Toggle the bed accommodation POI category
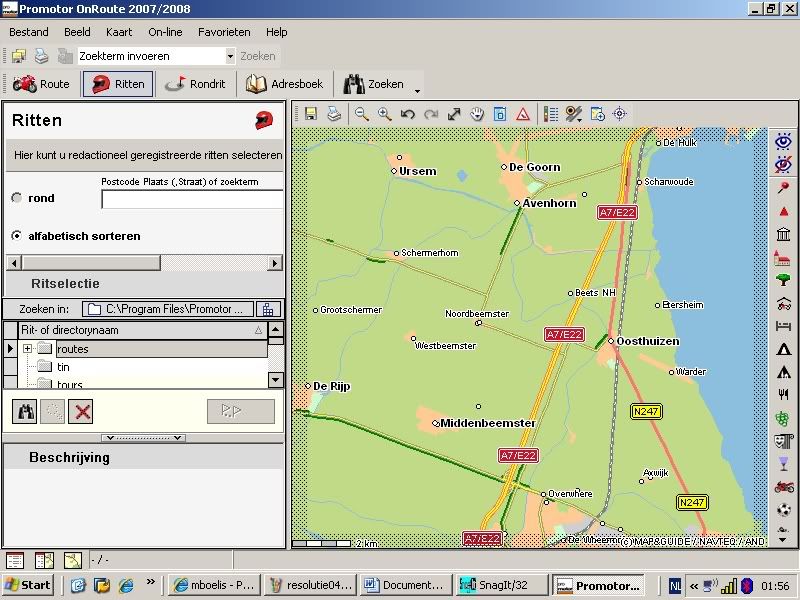Image resolution: width=800 pixels, height=600 pixels. click(784, 326)
